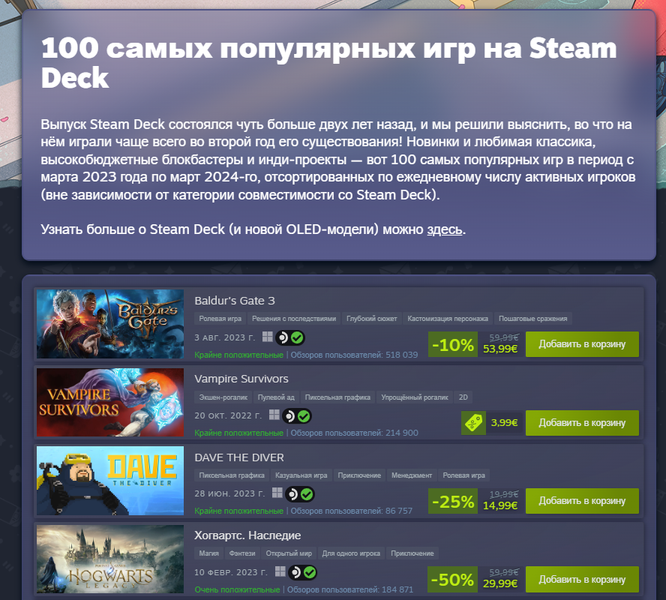
Task: Click Steam Deck verified badge for DAVE THE DIVER
Action: coord(300,494)
